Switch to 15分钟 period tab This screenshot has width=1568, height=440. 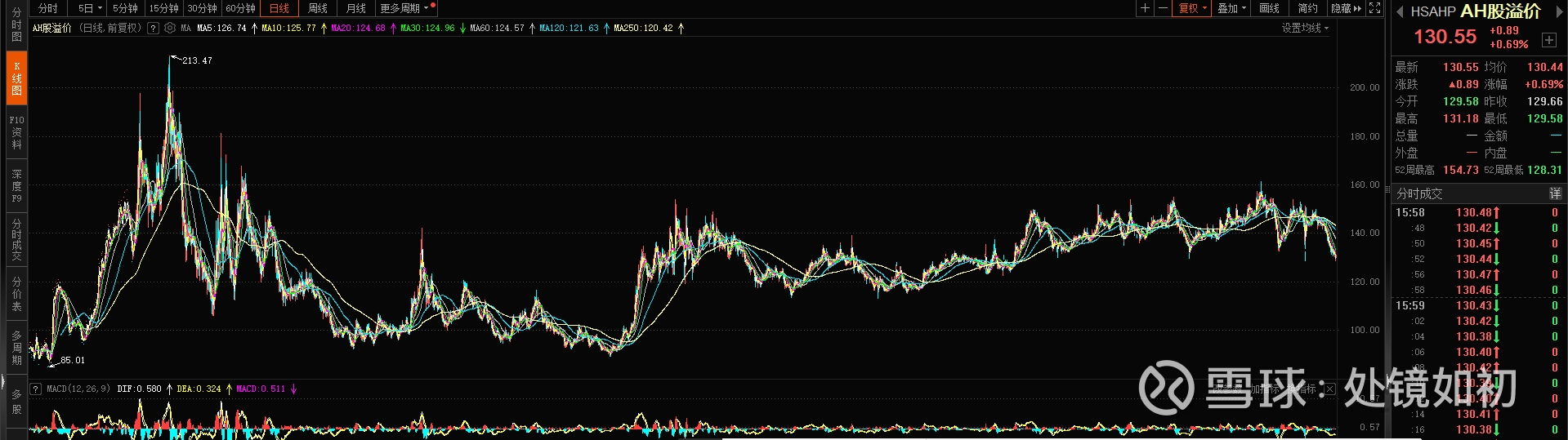(x=163, y=8)
